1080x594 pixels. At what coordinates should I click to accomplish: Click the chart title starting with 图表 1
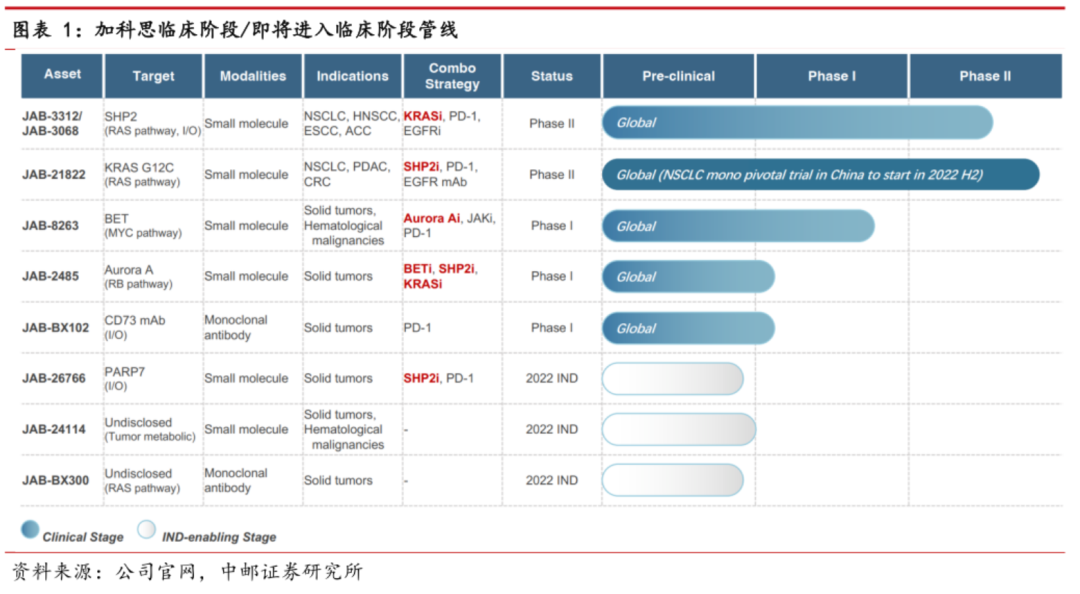click(235, 30)
